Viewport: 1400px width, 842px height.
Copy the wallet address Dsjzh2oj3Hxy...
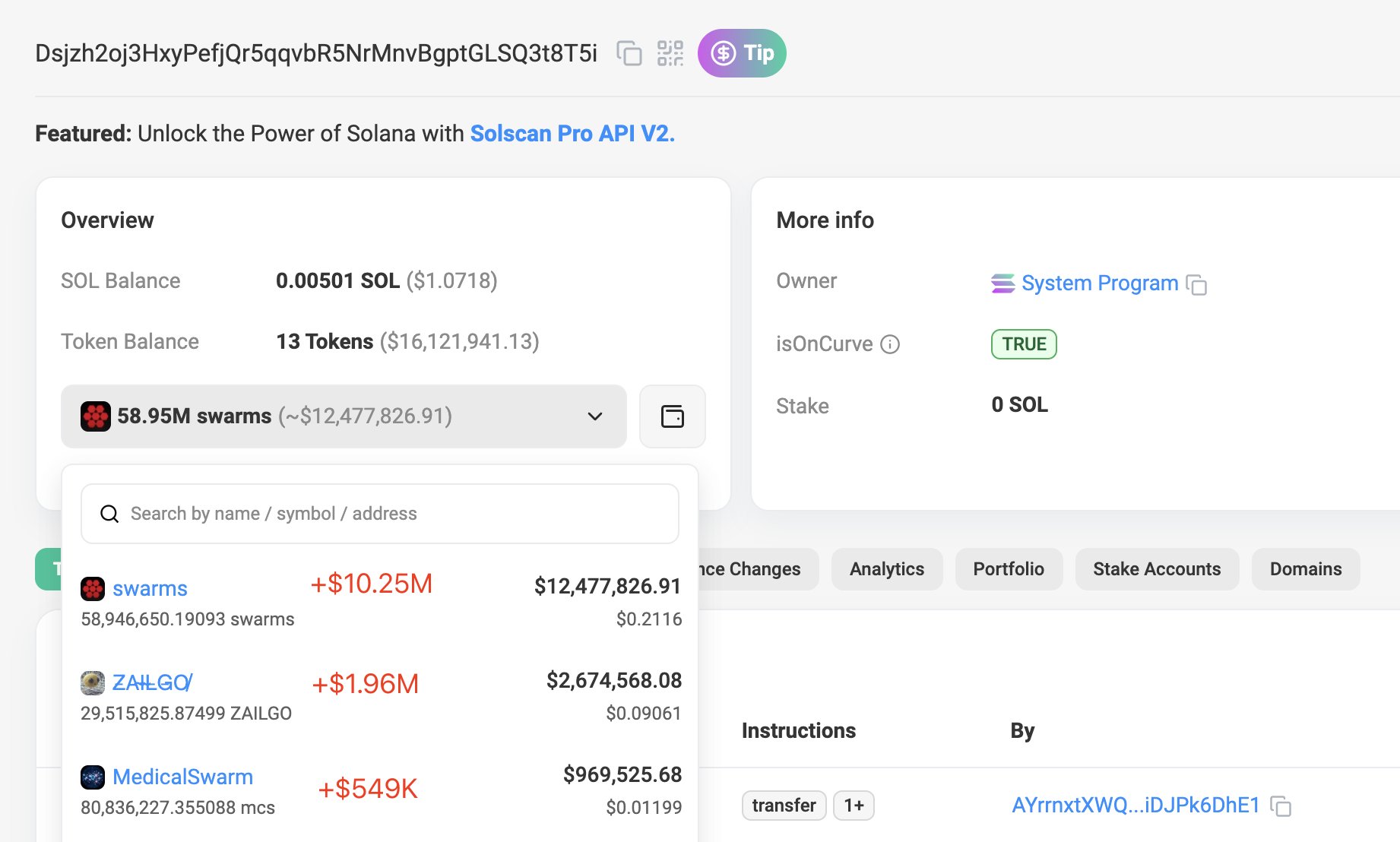tap(628, 53)
